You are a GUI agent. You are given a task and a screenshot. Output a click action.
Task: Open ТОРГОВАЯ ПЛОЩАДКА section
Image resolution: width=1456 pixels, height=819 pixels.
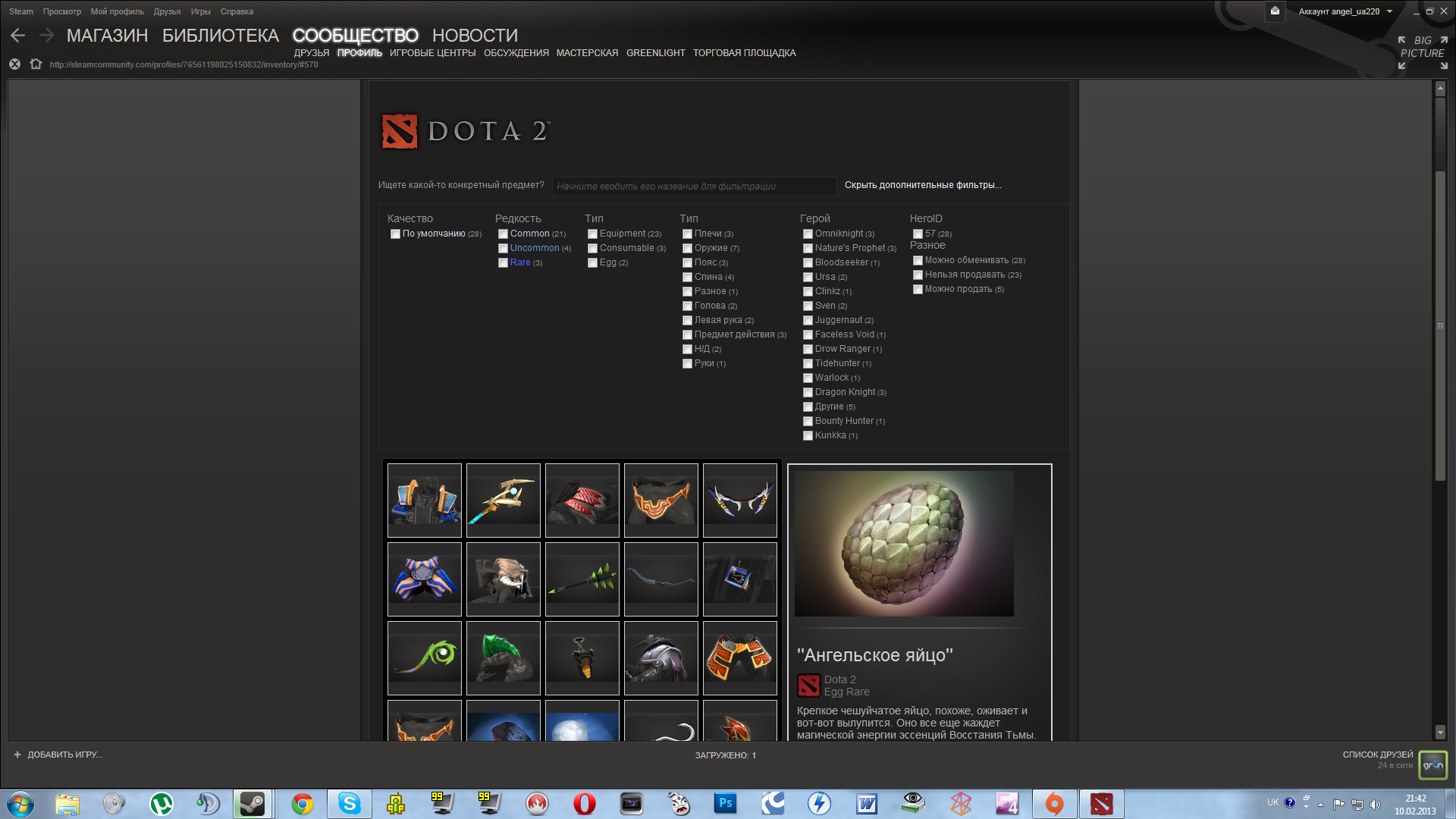(x=744, y=53)
